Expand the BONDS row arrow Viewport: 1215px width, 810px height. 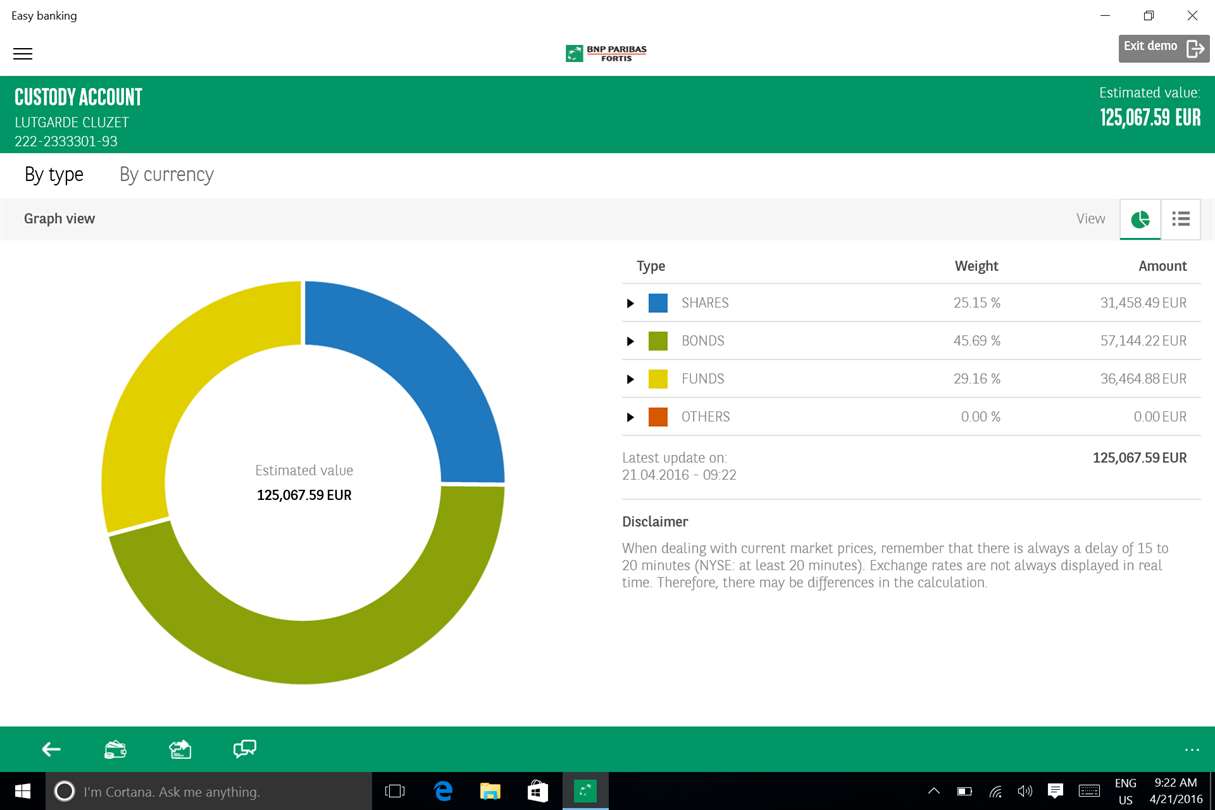(630, 341)
